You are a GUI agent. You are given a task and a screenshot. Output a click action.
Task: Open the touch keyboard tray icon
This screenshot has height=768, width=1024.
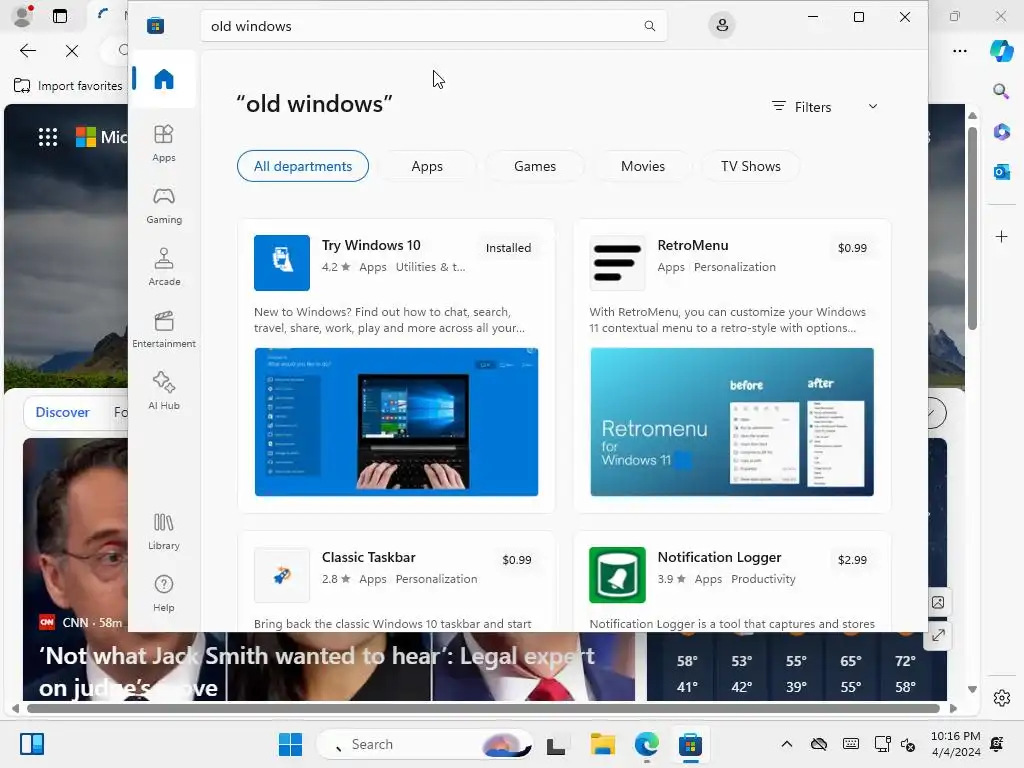click(x=850, y=744)
